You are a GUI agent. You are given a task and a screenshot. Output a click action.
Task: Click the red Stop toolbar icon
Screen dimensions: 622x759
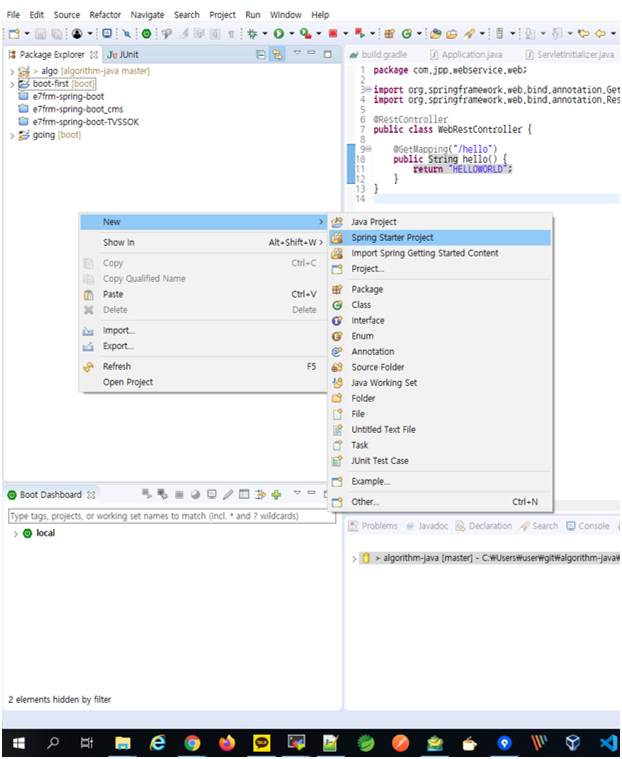click(333, 33)
